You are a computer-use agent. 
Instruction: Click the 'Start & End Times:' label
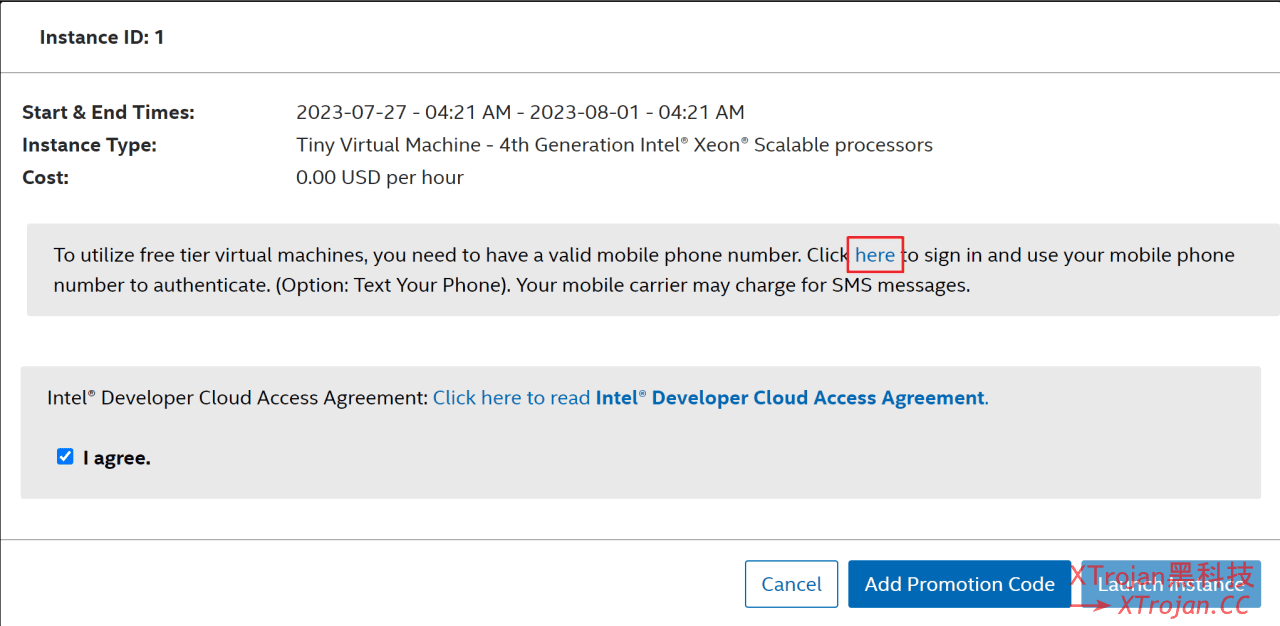pyautogui.click(x=108, y=112)
